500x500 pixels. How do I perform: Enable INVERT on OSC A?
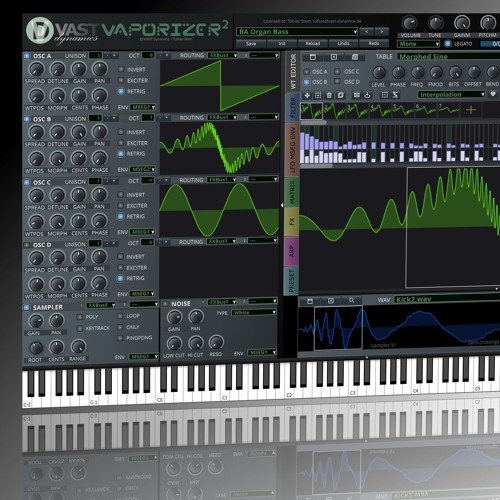(121, 69)
